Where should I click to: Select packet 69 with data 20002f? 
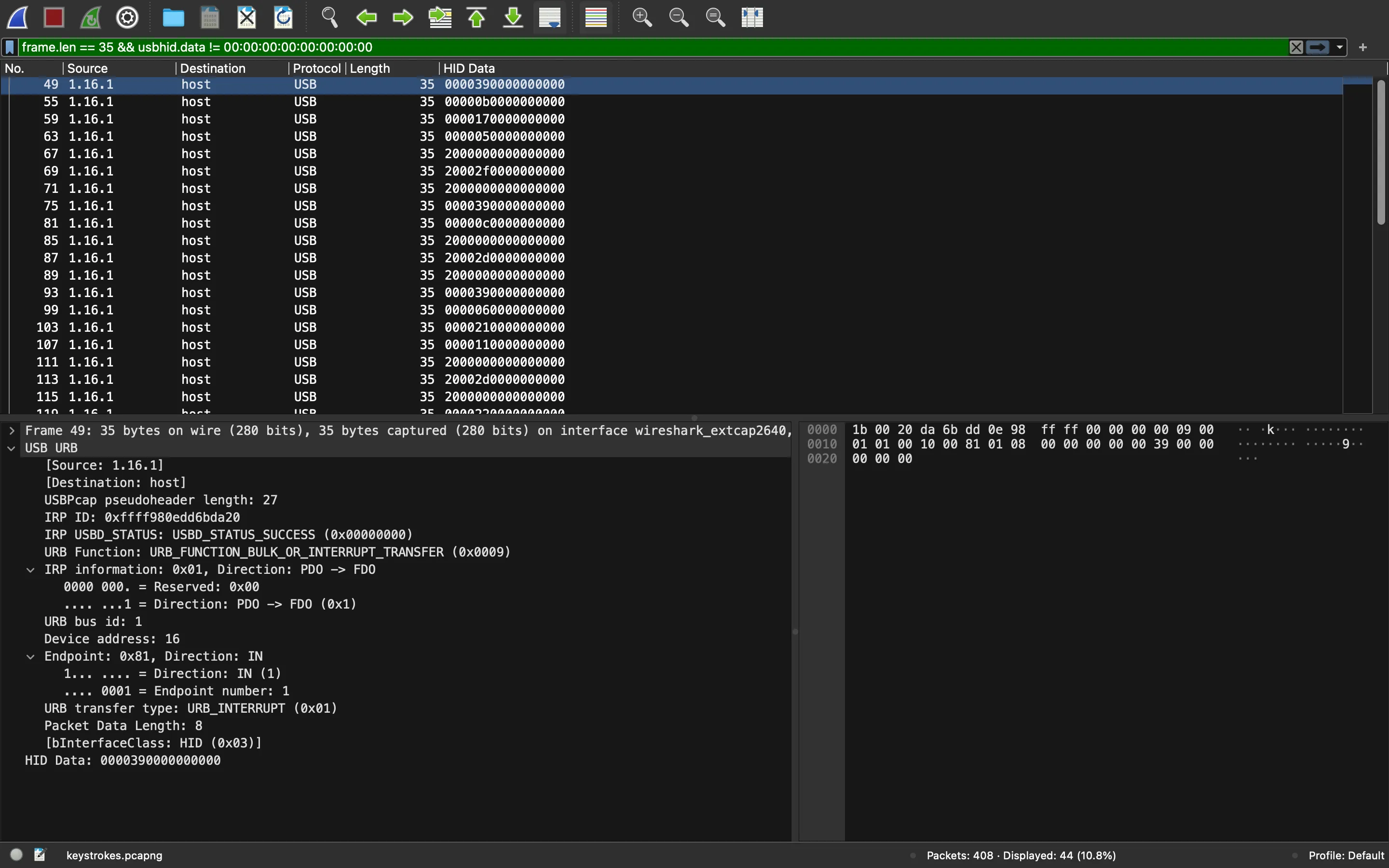pos(671,171)
